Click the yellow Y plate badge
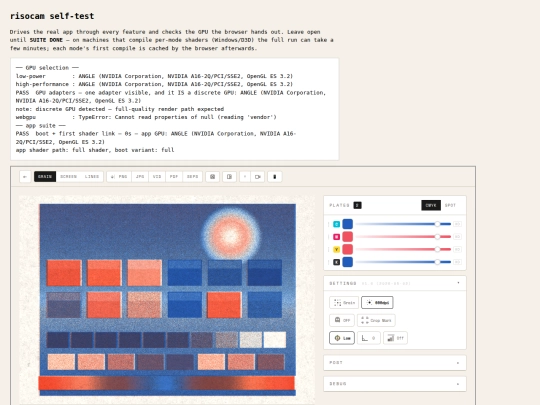The height and width of the screenshot is (405, 540). coord(336,249)
